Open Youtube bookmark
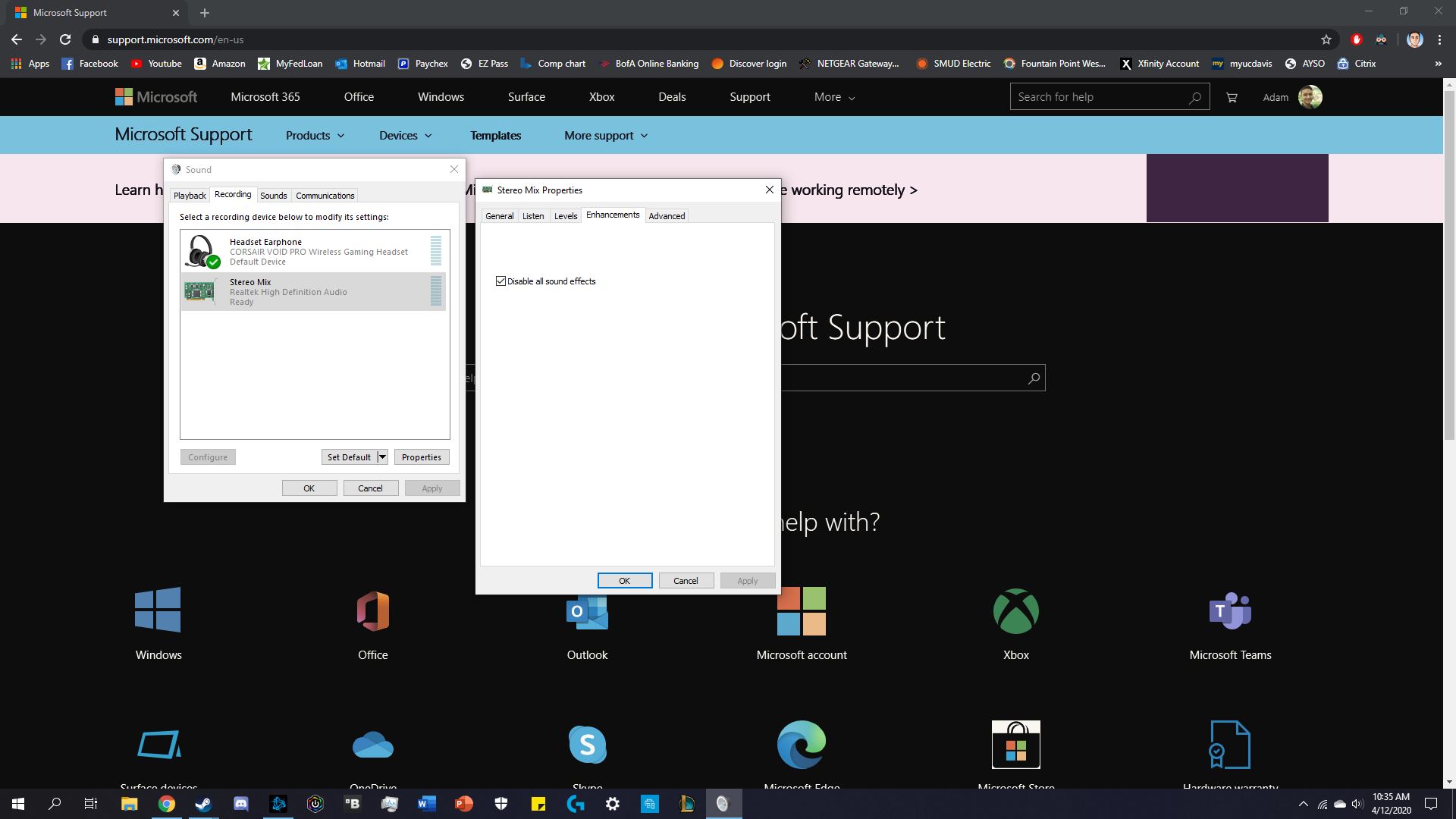 (x=156, y=64)
